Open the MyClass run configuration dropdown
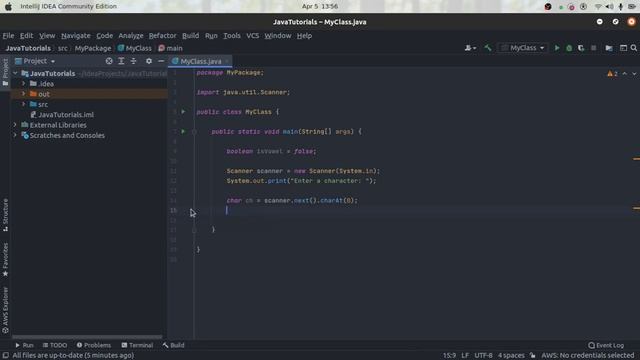 [x=523, y=48]
